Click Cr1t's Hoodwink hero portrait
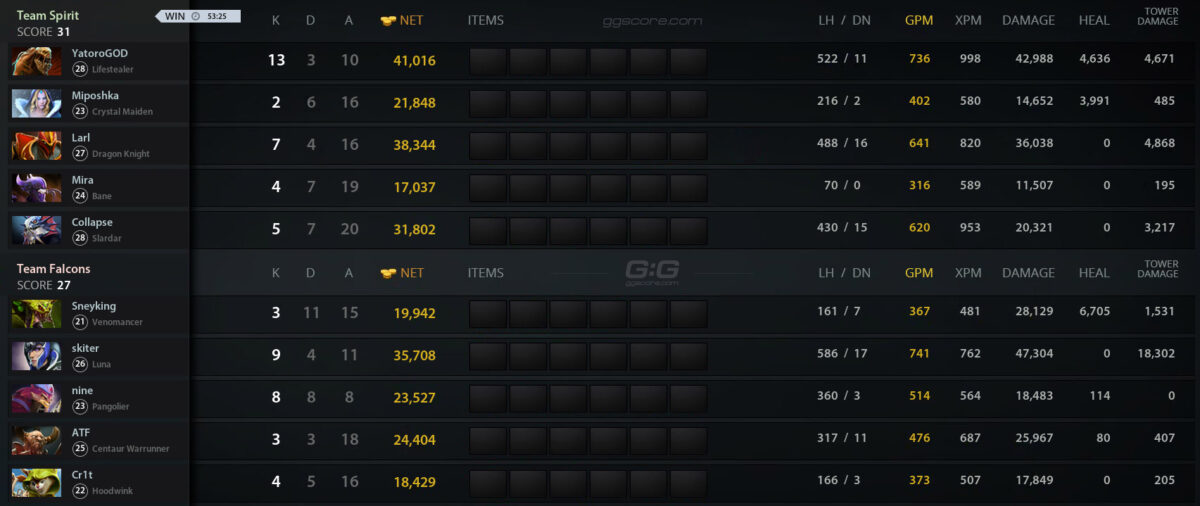This screenshot has width=1200, height=506. pos(37,482)
